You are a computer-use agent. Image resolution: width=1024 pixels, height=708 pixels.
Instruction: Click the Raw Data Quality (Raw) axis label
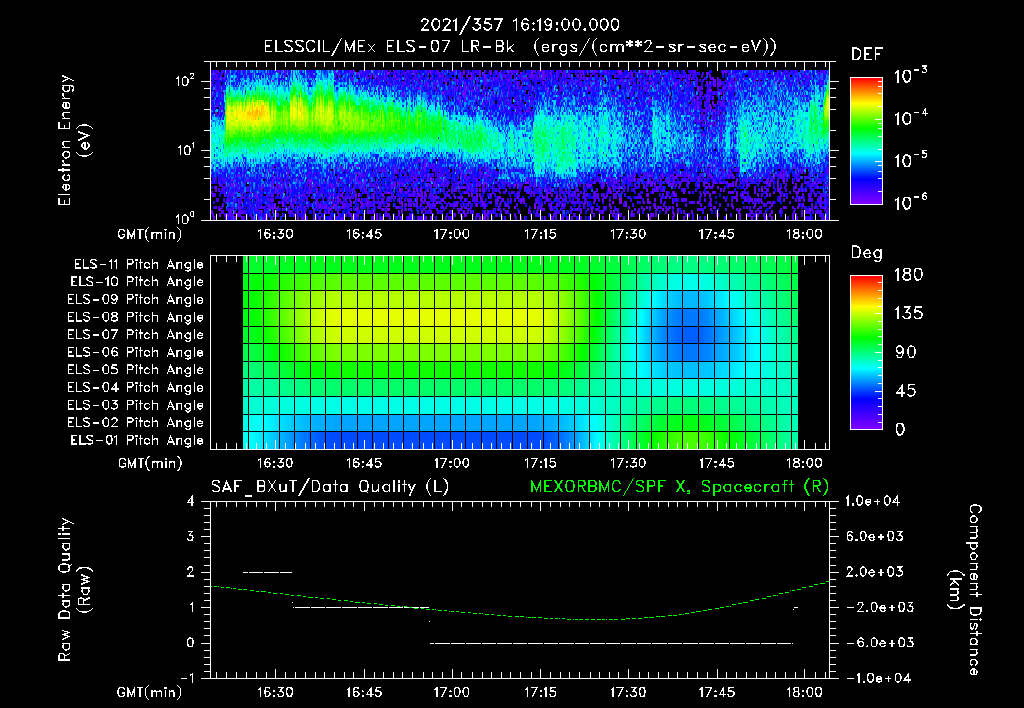pyautogui.click(x=74, y=590)
